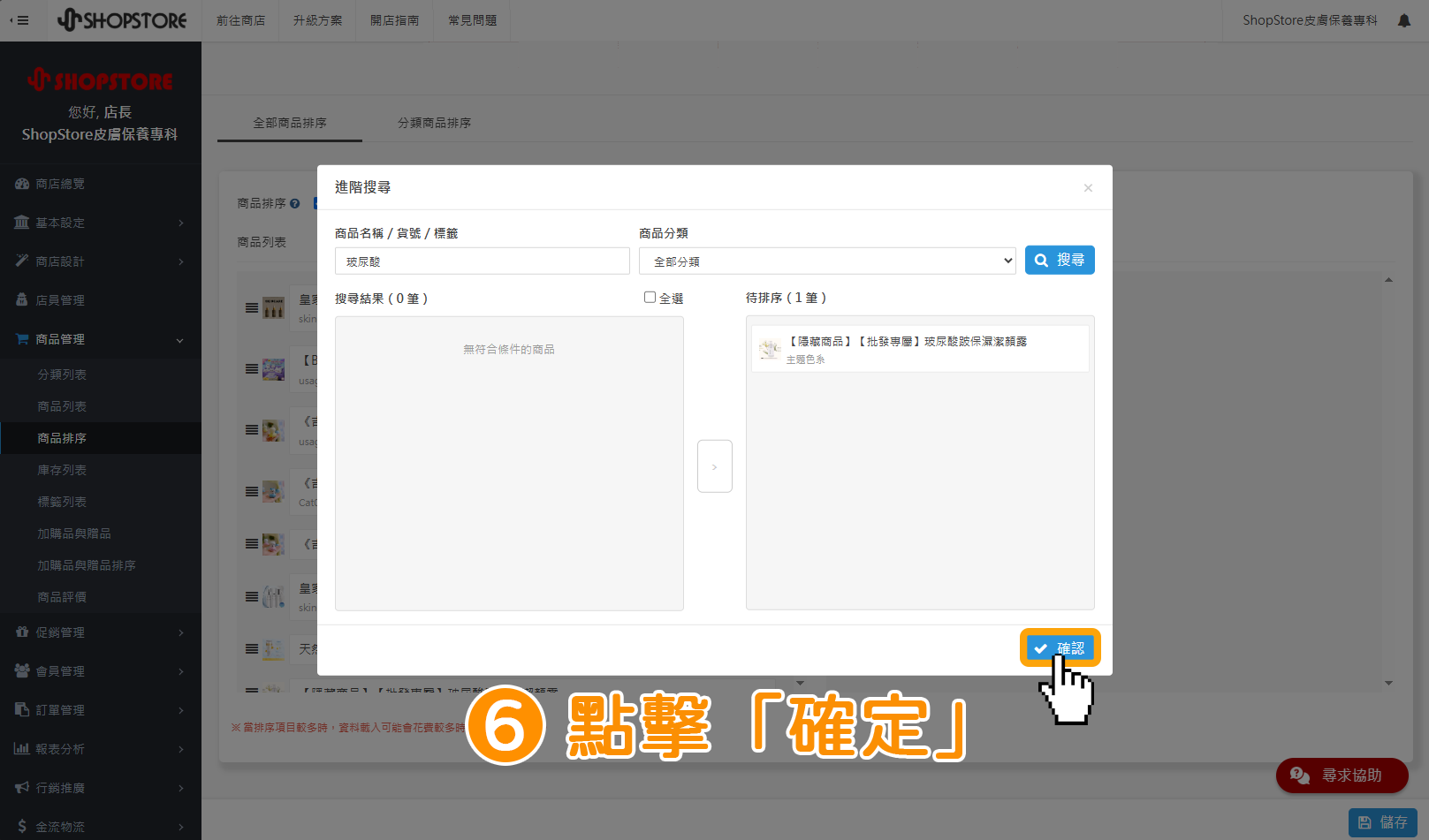Expand the 商店設計 sidebar menu
This screenshot has width=1429, height=840.
tap(101, 261)
